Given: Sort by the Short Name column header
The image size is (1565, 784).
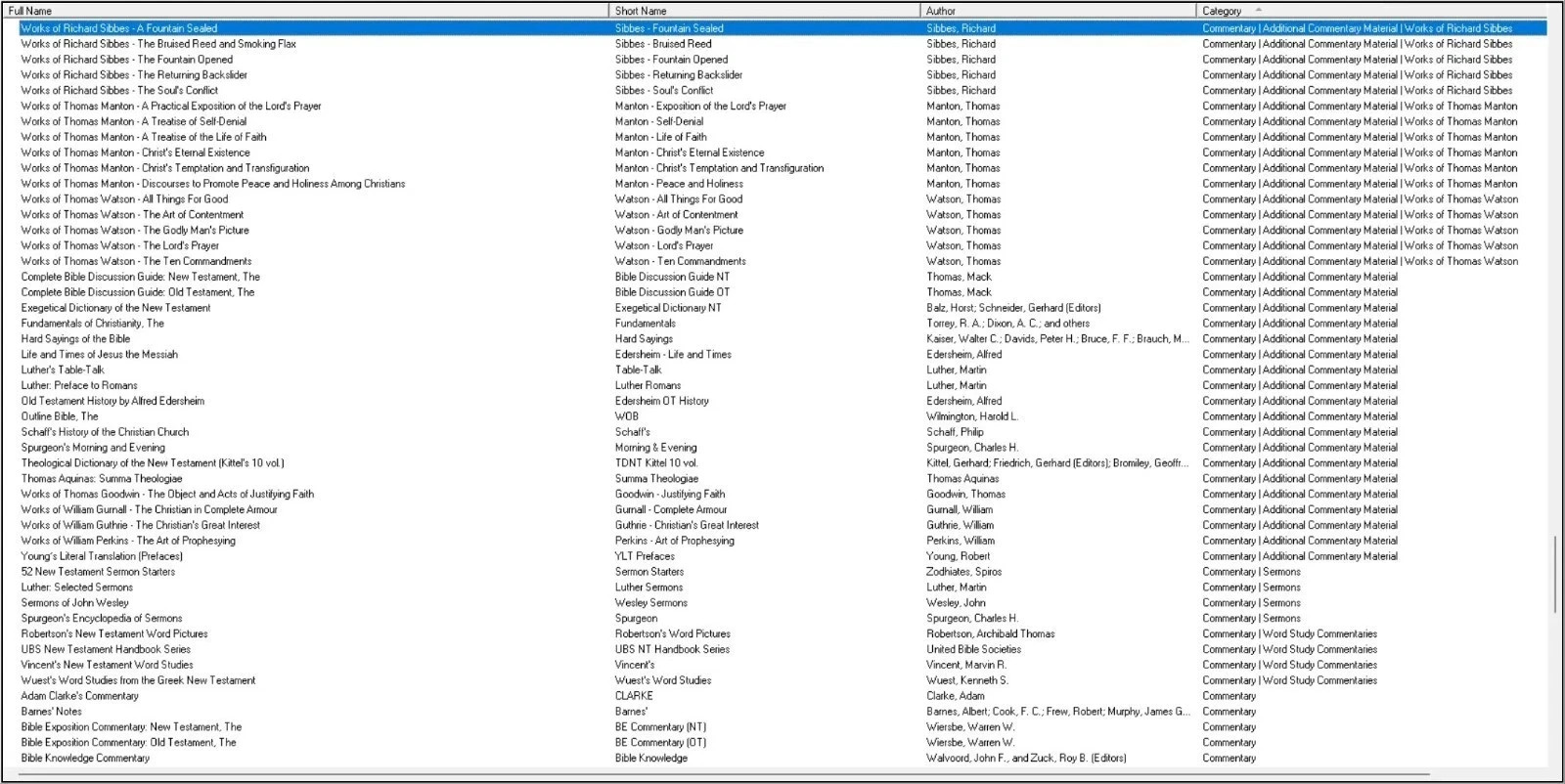Looking at the screenshot, I should click(765, 11).
